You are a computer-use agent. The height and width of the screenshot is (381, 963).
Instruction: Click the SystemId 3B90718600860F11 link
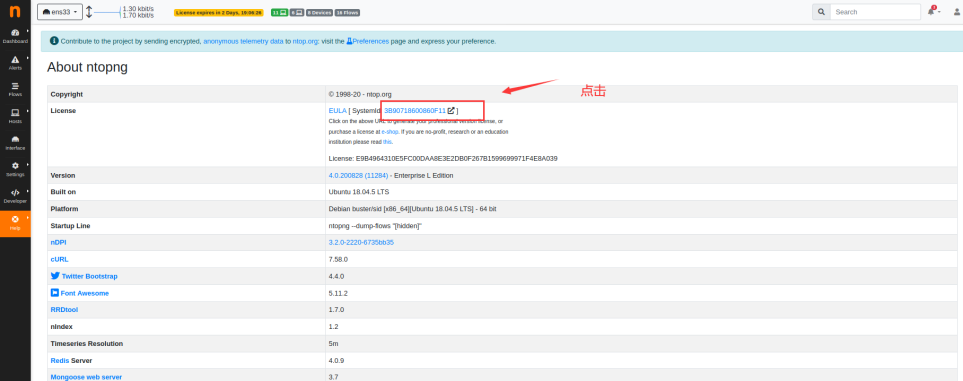[415, 111]
